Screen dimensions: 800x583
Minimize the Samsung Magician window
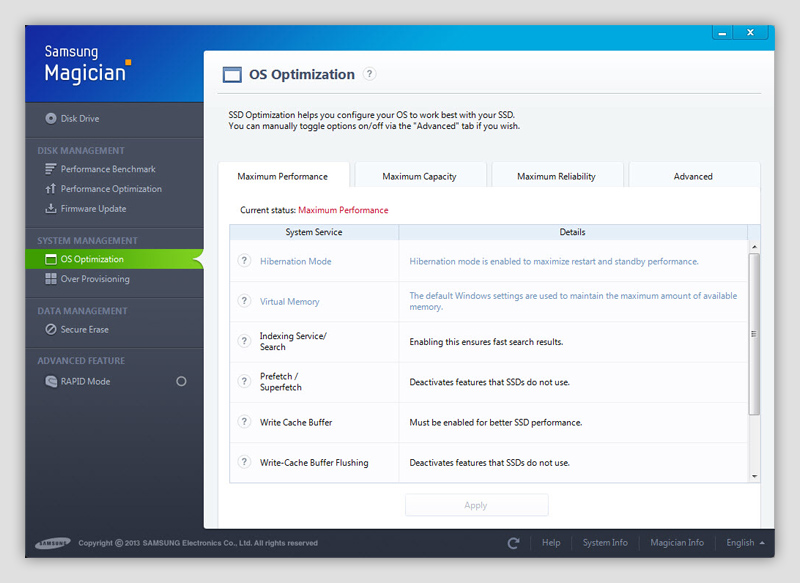[722, 33]
